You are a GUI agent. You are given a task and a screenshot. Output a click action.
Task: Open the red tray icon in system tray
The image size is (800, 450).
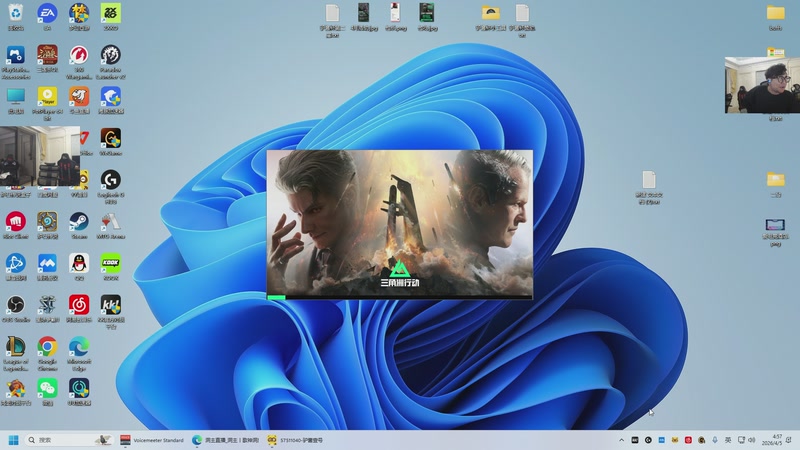pos(688,440)
